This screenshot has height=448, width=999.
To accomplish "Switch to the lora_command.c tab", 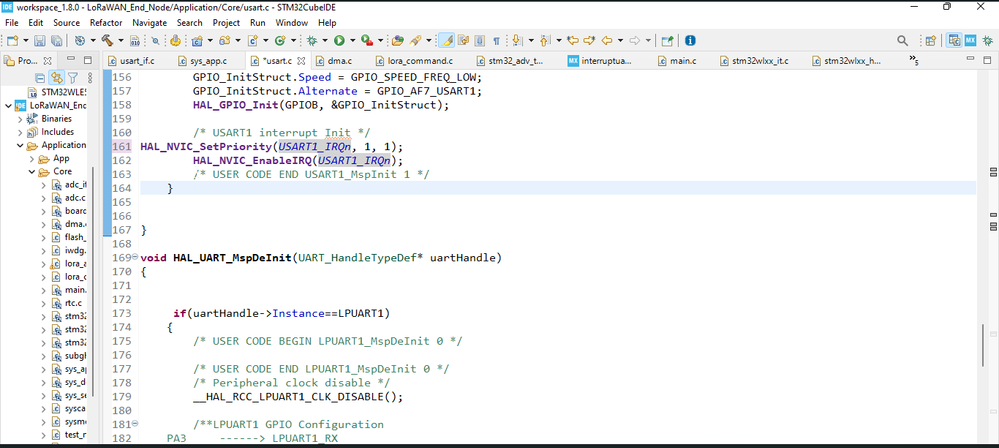I will (x=414, y=61).
